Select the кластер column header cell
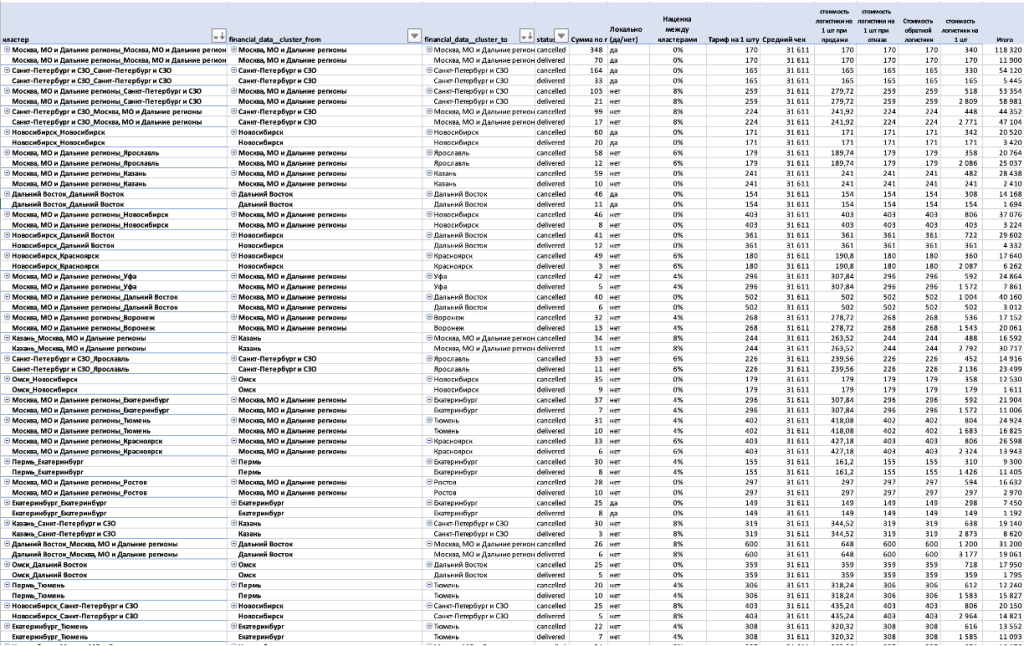 [x=114, y=24]
